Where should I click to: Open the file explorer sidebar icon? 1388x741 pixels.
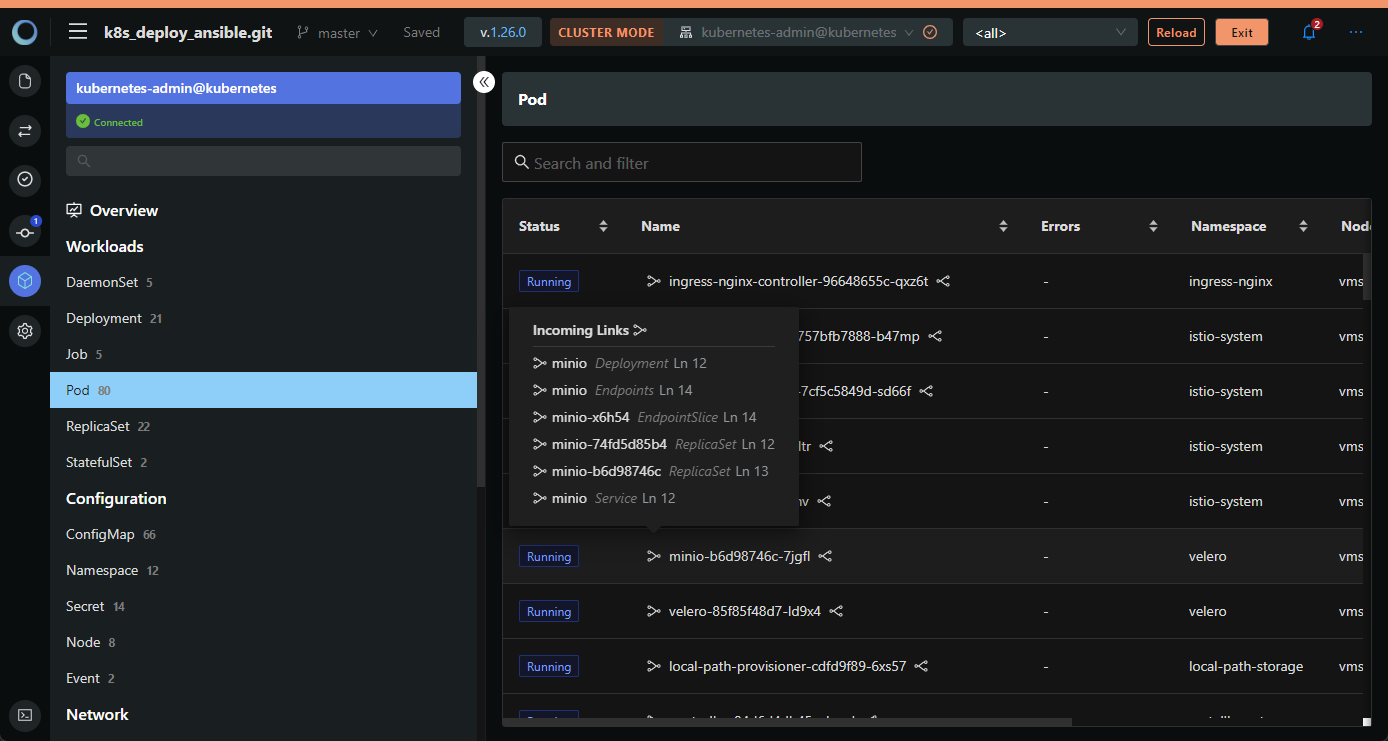tap(25, 81)
